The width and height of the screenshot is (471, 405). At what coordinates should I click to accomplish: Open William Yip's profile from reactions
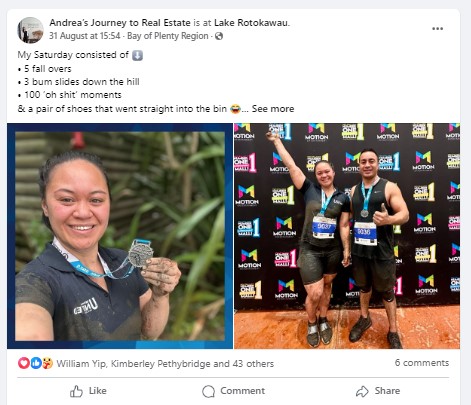(x=81, y=363)
